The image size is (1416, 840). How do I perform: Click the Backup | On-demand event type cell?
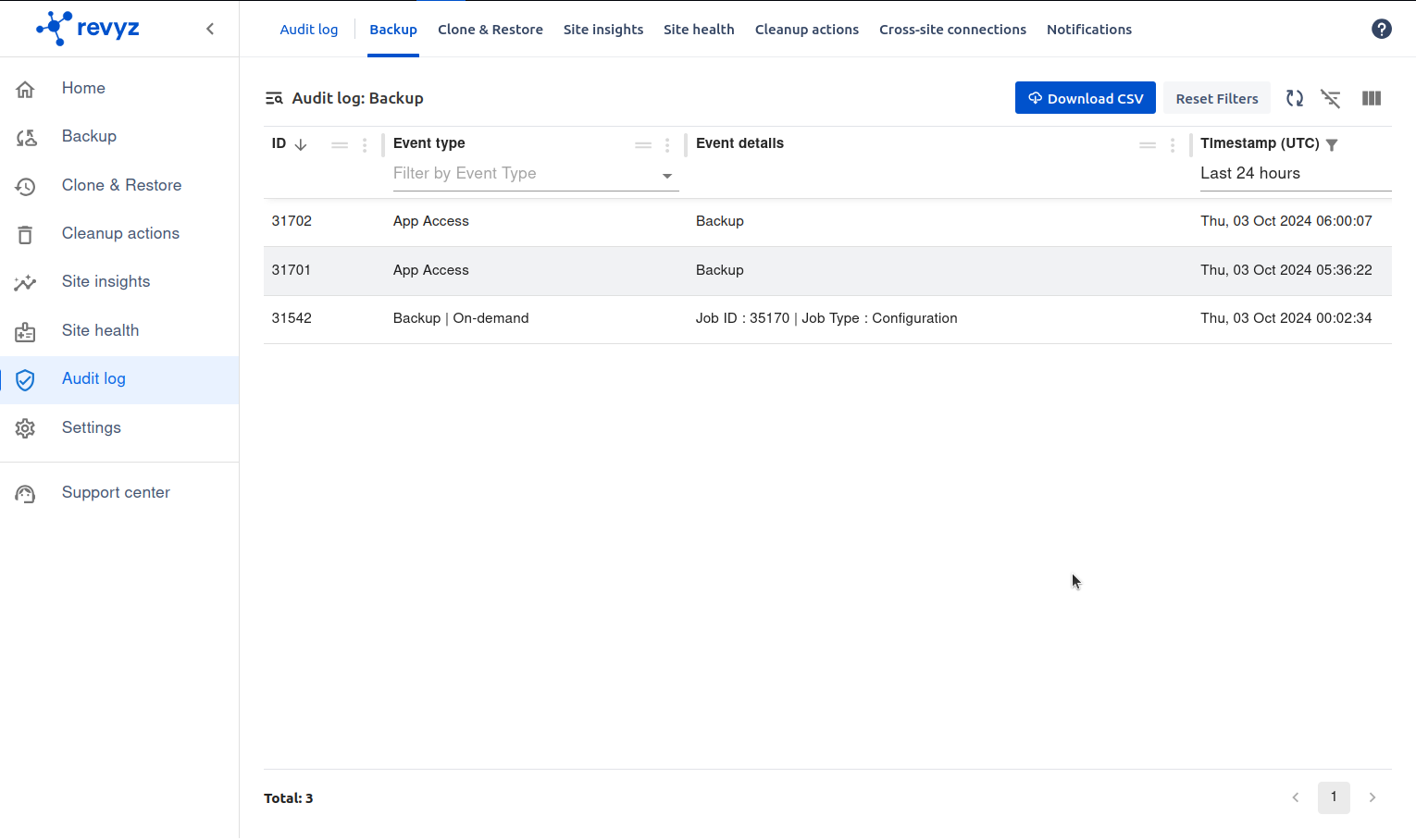click(x=461, y=318)
